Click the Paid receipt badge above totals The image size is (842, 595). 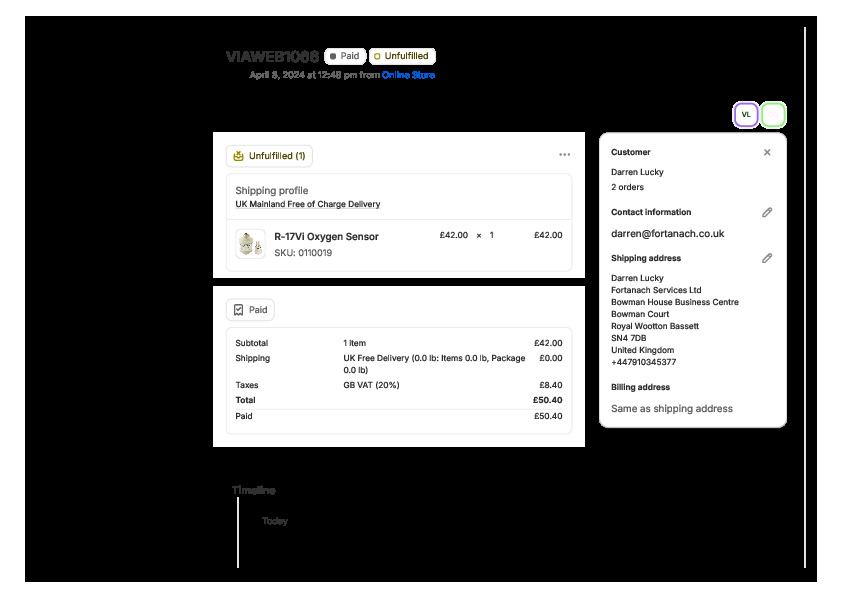[x=250, y=310]
